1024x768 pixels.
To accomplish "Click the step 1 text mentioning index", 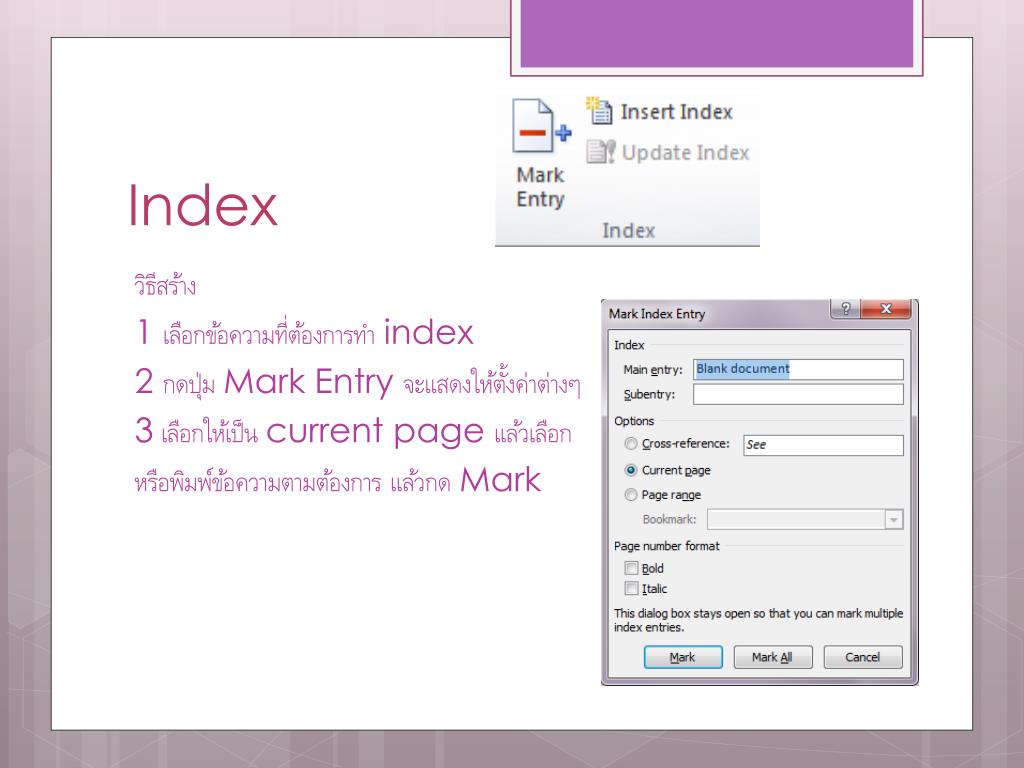I will click(x=304, y=333).
